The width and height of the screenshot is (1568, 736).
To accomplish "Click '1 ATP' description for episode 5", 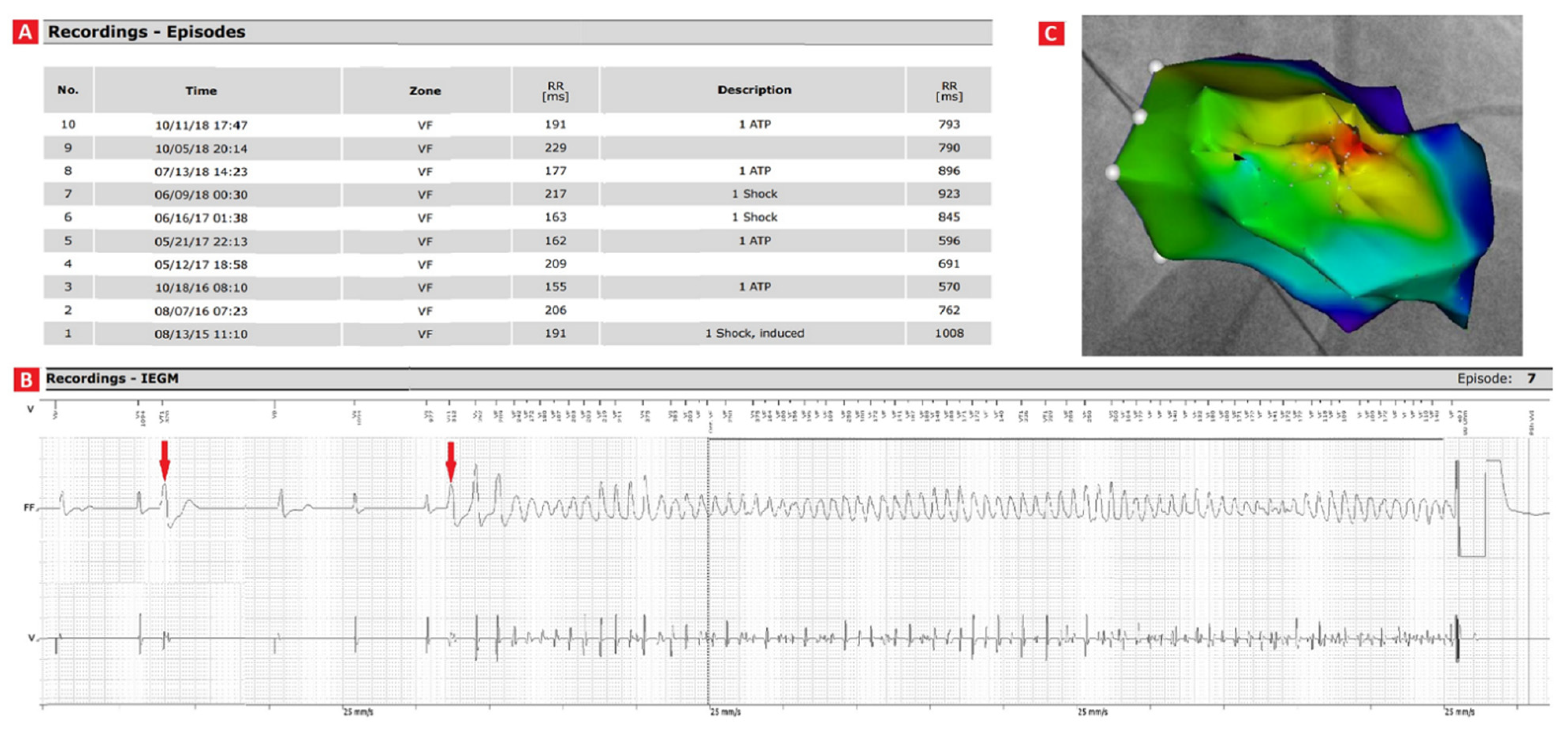I will click(x=754, y=241).
